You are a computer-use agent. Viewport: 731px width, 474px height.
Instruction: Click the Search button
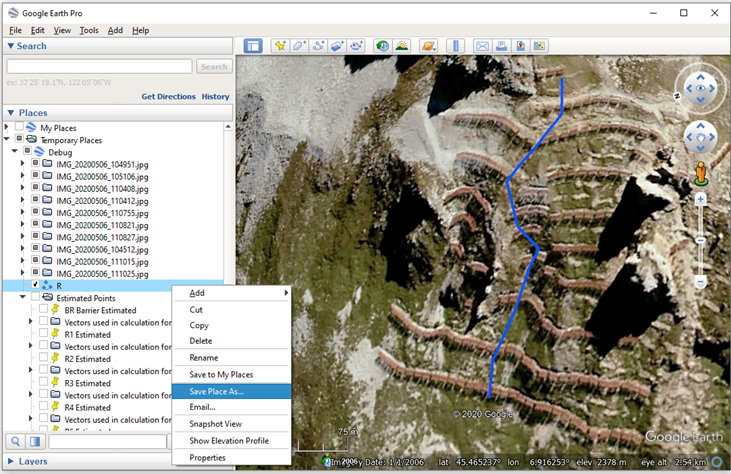214,67
